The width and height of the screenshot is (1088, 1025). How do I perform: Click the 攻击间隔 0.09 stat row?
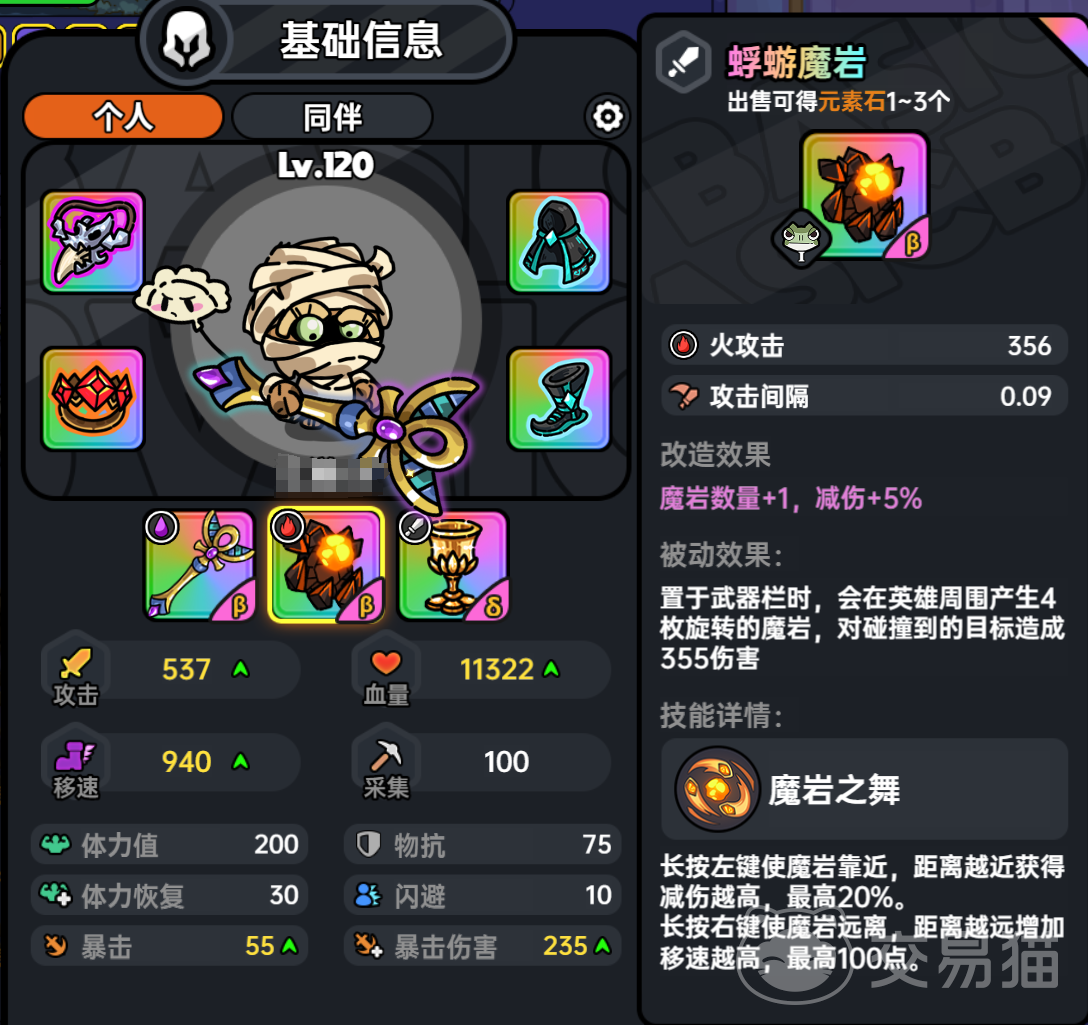pos(864,396)
